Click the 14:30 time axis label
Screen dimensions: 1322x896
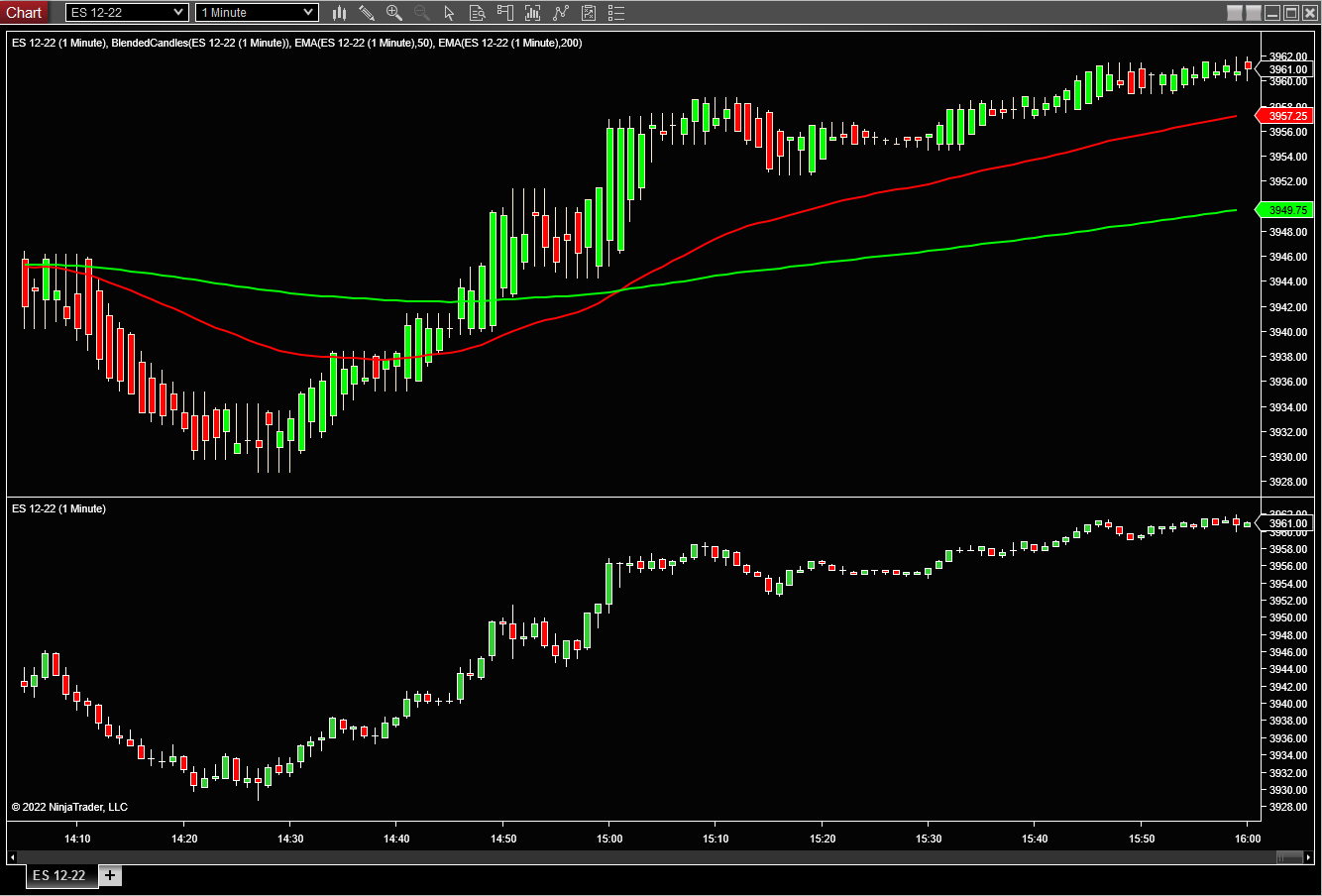(x=290, y=839)
